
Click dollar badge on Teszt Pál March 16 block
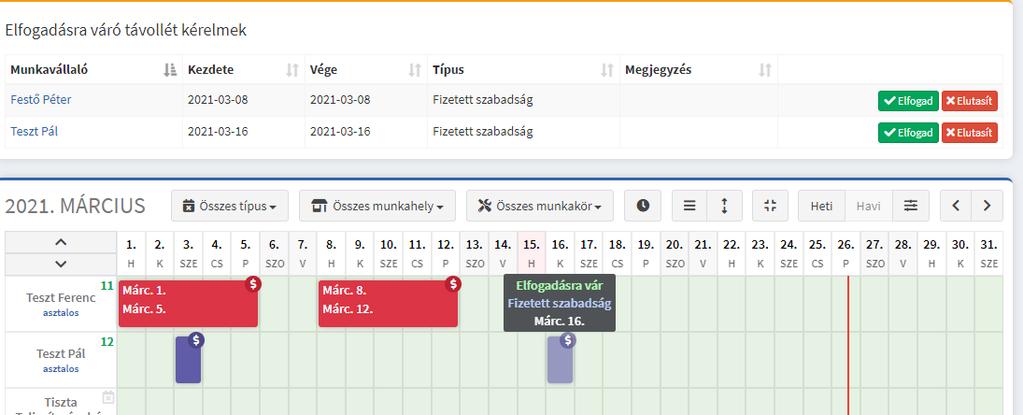[x=568, y=340]
